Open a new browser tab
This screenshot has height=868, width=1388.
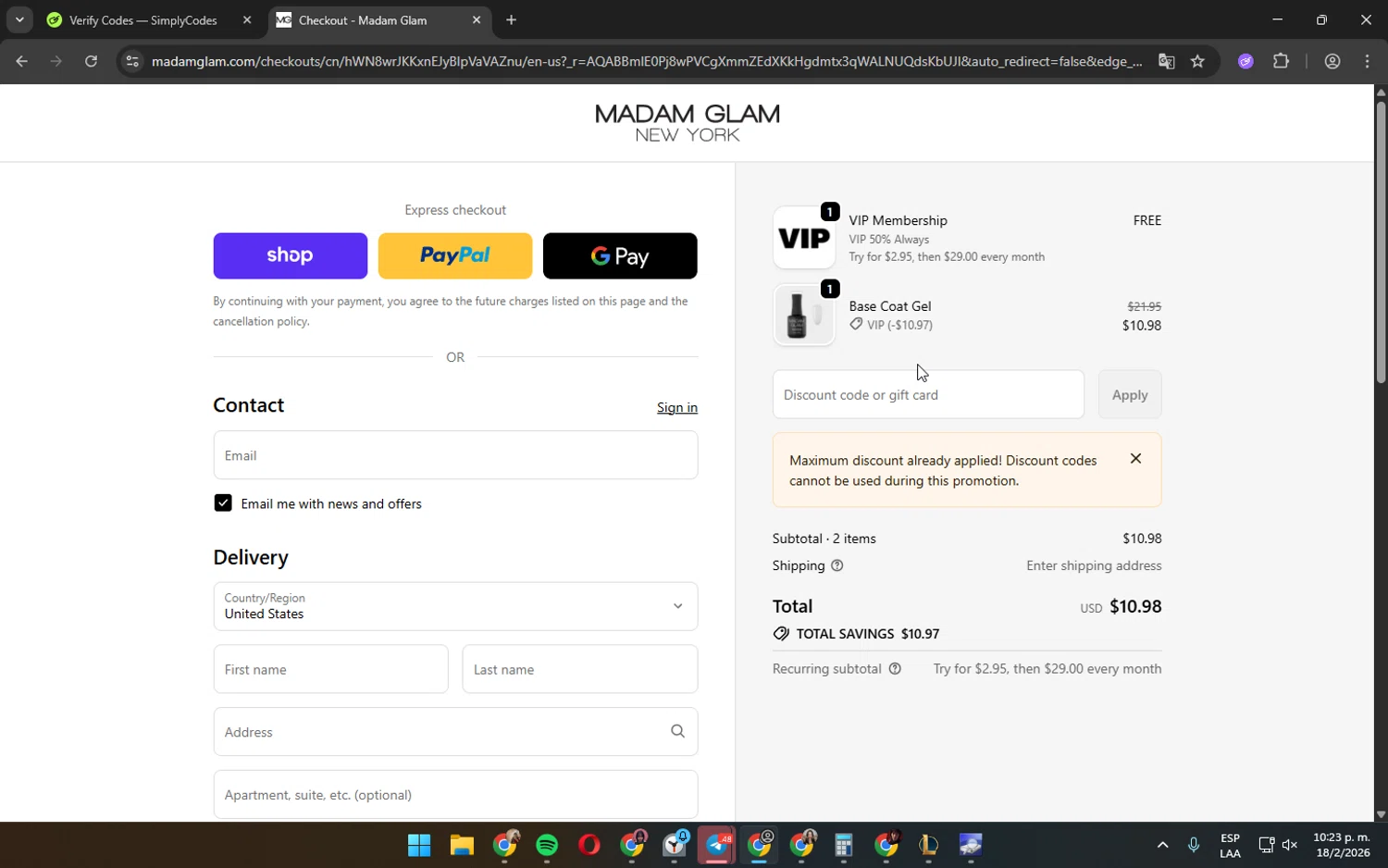pos(511,19)
